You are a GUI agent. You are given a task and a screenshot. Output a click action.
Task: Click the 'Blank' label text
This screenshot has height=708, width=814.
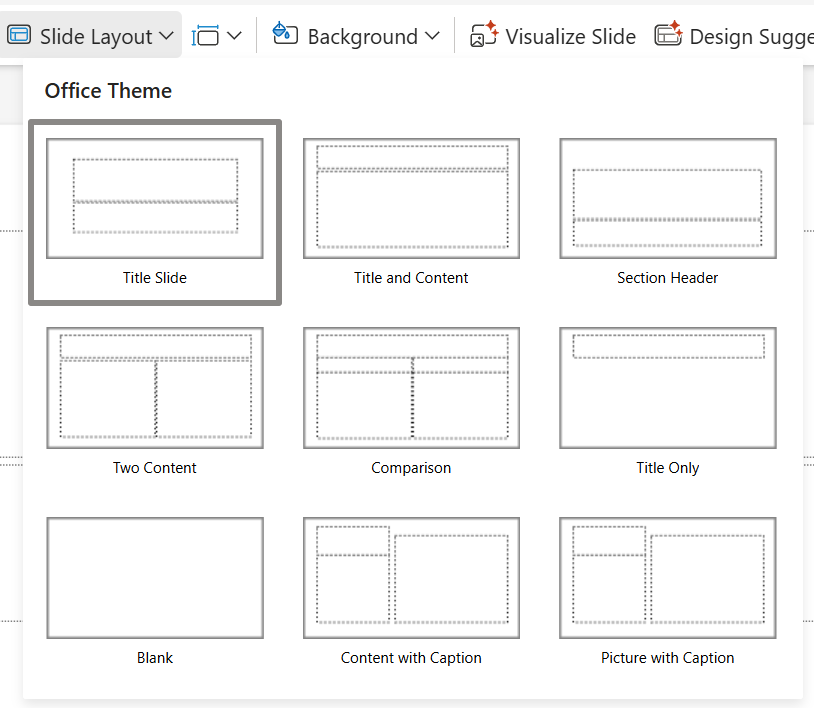[x=155, y=658]
